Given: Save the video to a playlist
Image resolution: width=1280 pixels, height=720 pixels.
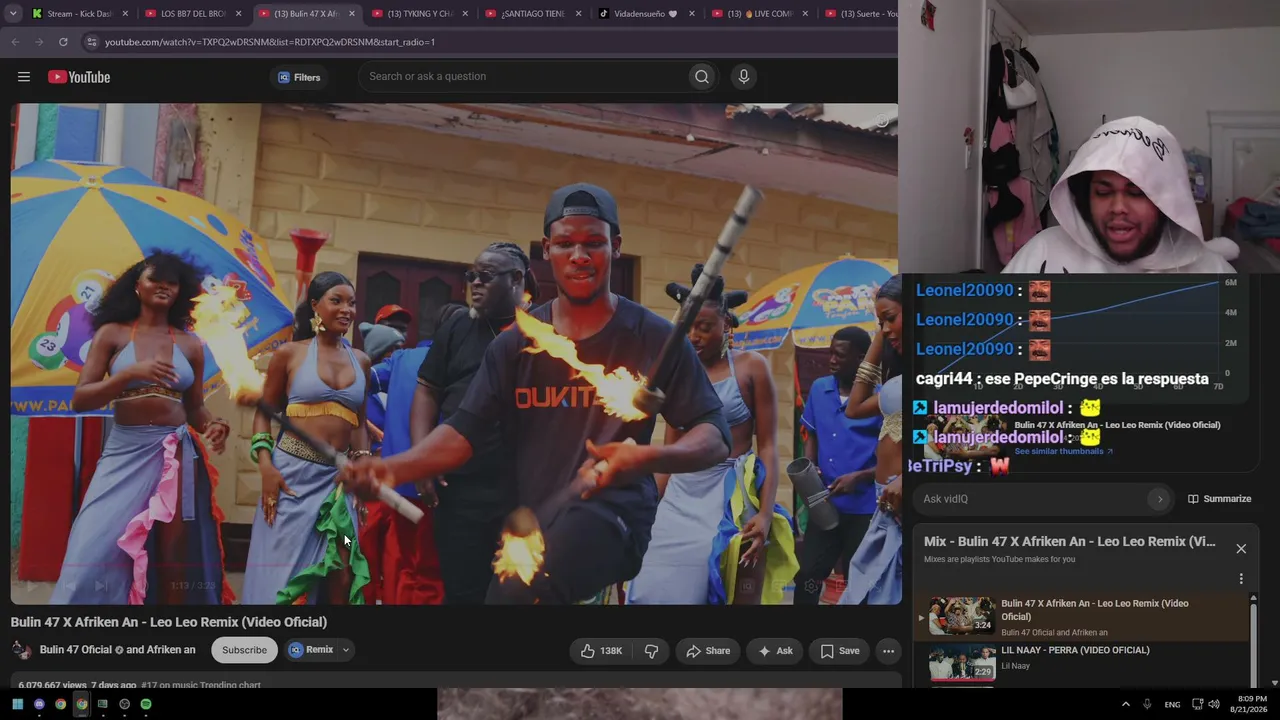Looking at the screenshot, I should (x=840, y=651).
